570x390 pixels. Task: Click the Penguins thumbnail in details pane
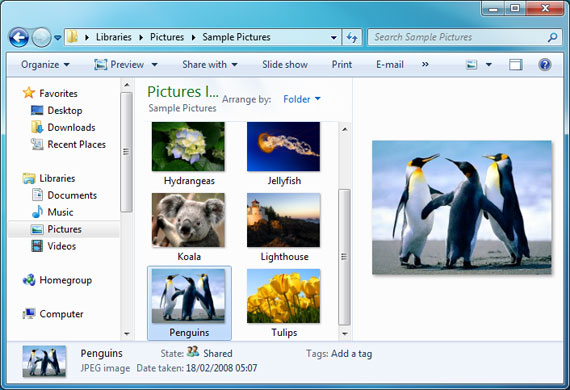coord(44,361)
